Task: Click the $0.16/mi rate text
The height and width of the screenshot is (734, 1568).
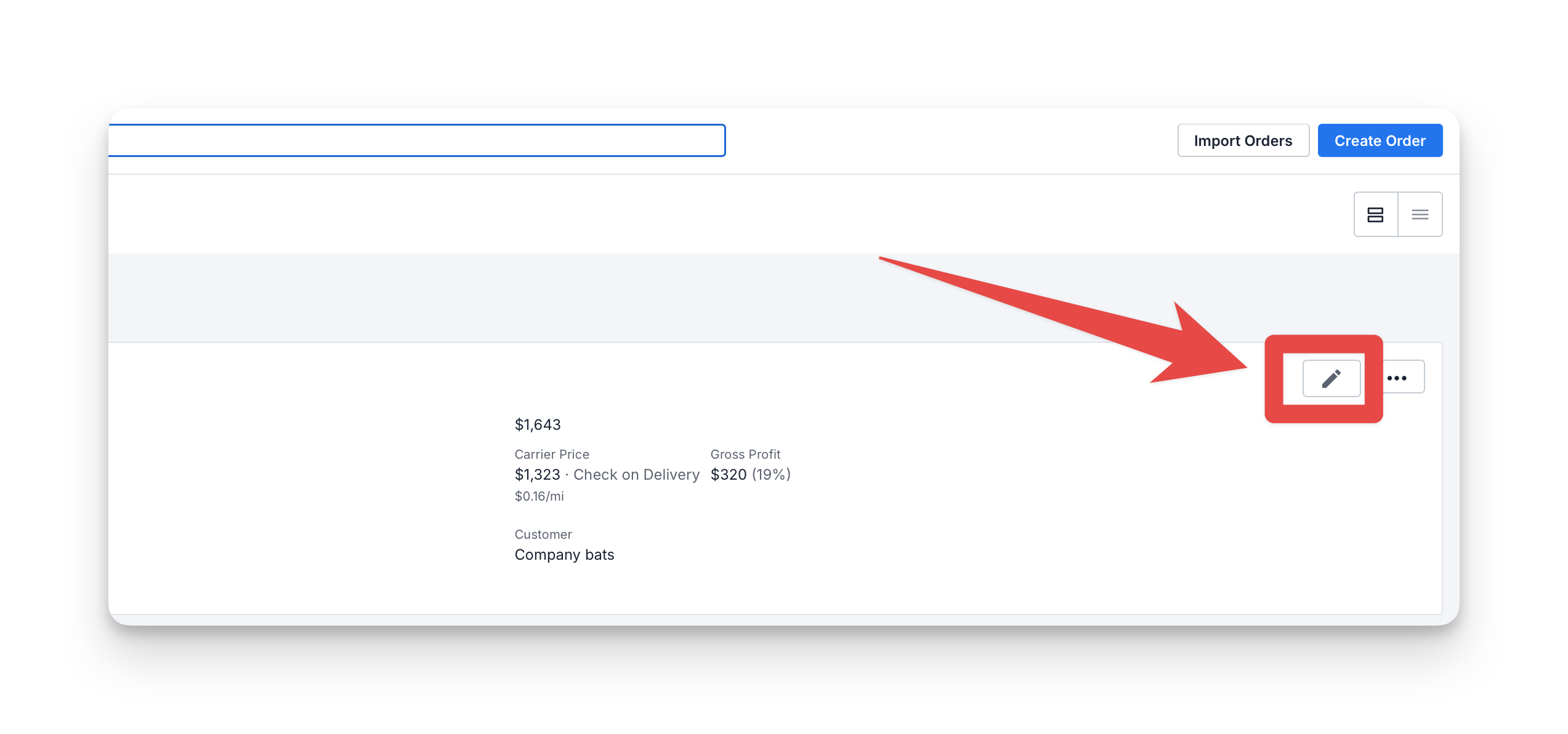Action: (539, 496)
